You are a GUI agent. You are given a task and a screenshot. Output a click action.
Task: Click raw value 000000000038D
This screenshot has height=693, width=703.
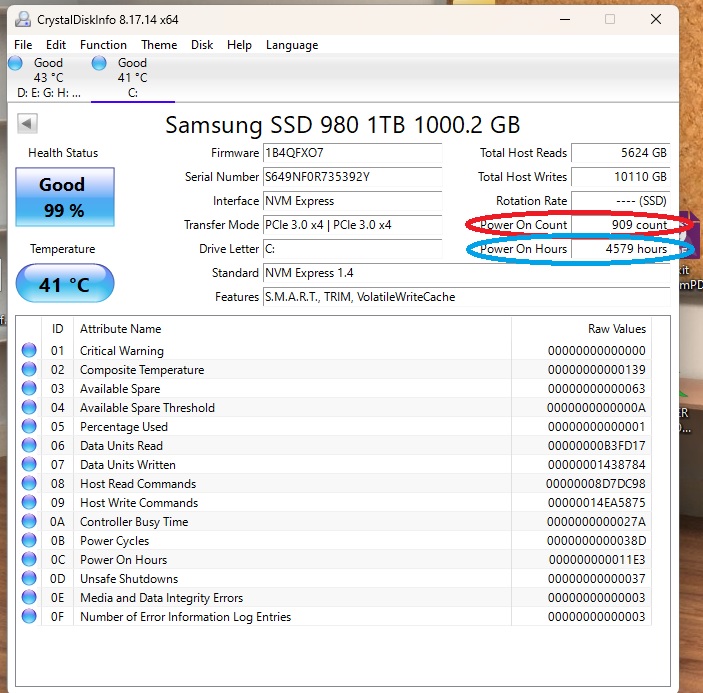[596, 541]
